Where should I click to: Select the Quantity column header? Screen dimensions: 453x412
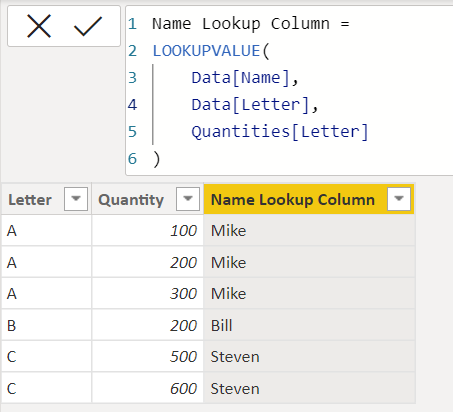click(148, 199)
